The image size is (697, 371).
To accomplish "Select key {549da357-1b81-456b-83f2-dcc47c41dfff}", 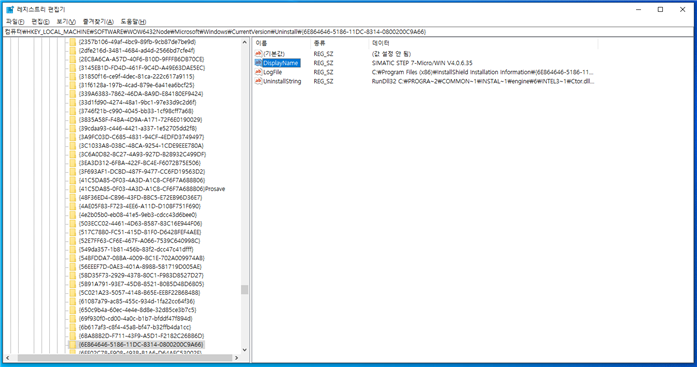I will pyautogui.click(x=136, y=250).
